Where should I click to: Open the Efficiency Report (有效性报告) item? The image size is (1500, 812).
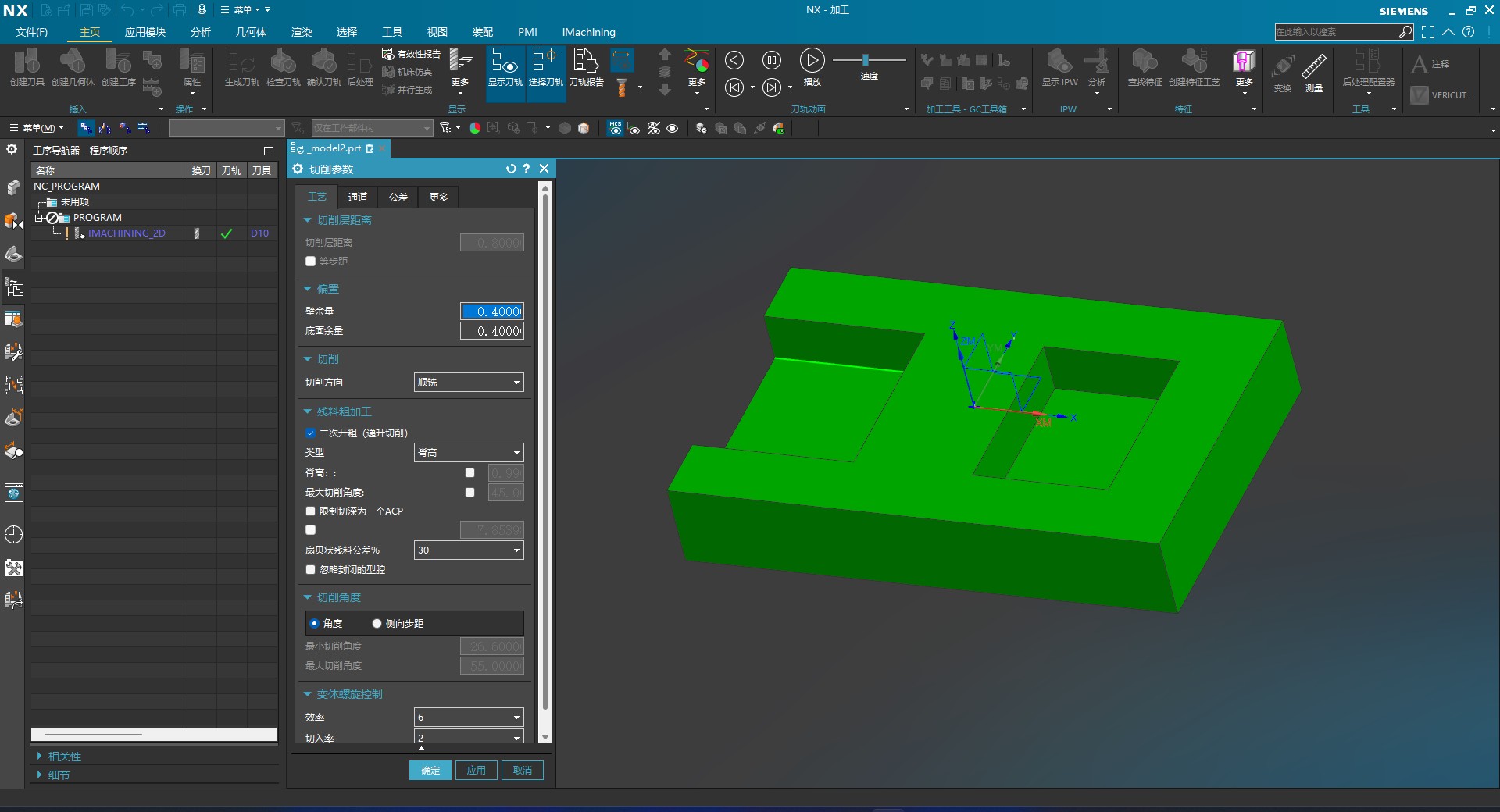(411, 54)
